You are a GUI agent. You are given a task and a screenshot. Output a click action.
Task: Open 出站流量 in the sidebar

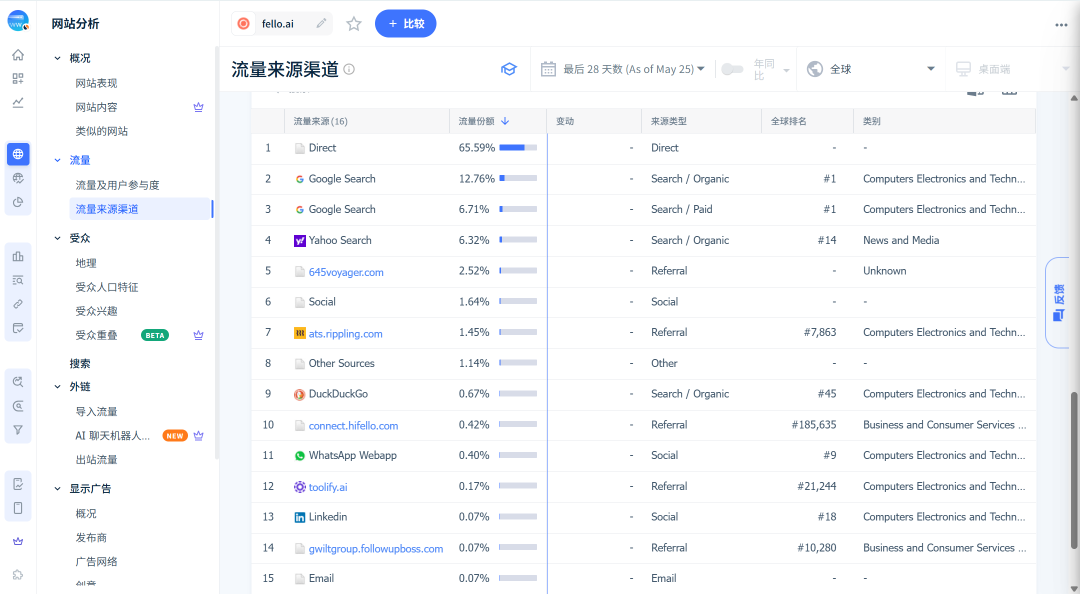click(x=96, y=460)
